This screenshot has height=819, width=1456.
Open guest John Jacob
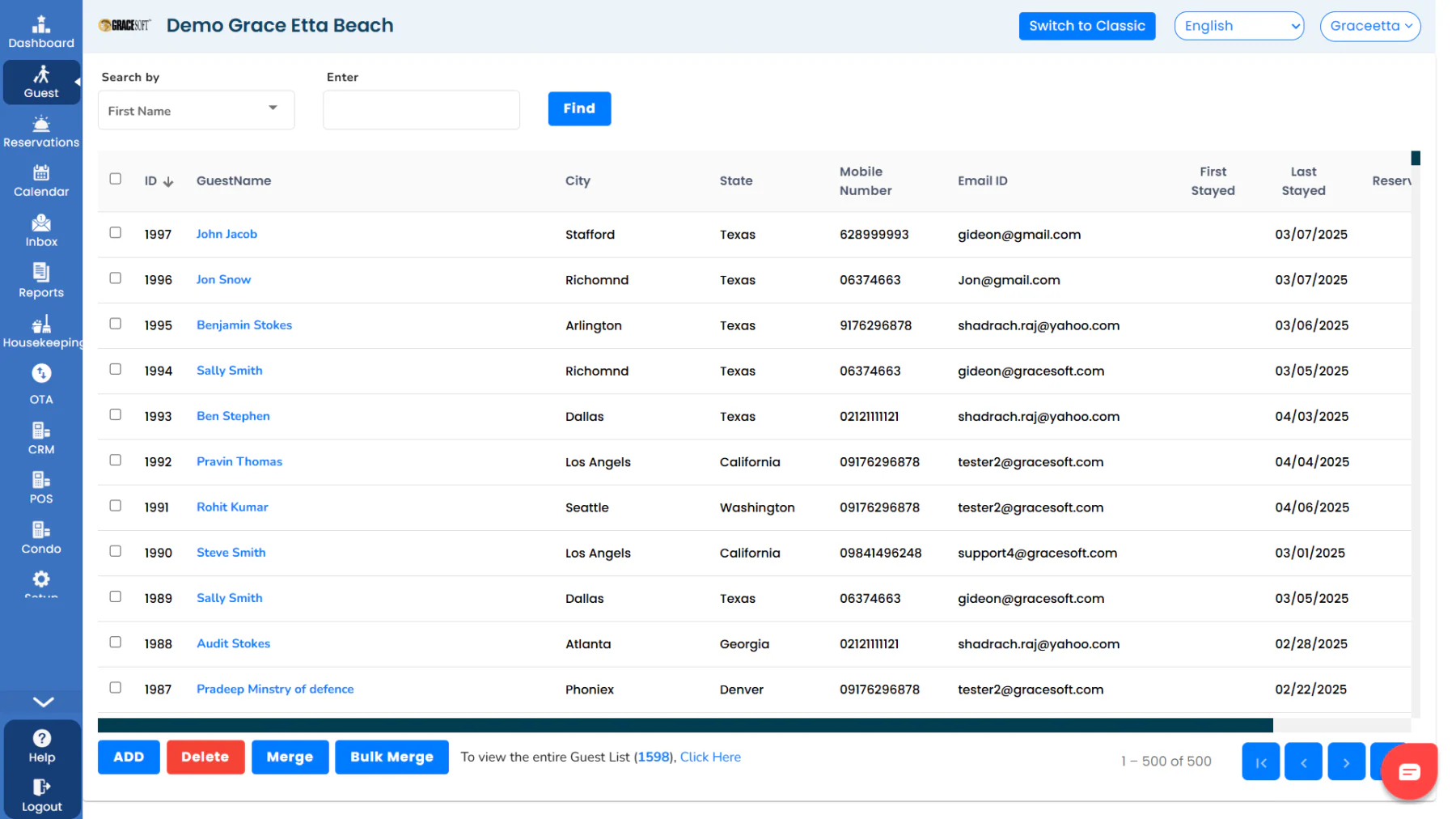[226, 234]
